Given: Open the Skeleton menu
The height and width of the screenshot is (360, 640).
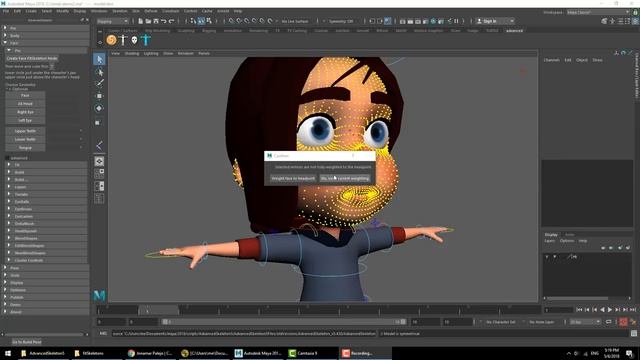Looking at the screenshot, I should pyautogui.click(x=120, y=11).
